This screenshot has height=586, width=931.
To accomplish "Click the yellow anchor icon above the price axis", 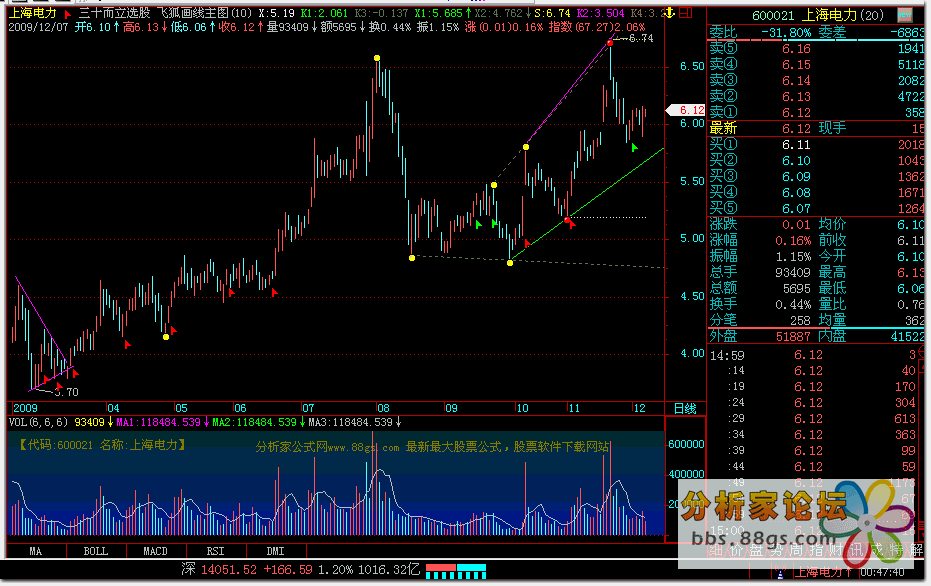I will pyautogui.click(x=669, y=15).
